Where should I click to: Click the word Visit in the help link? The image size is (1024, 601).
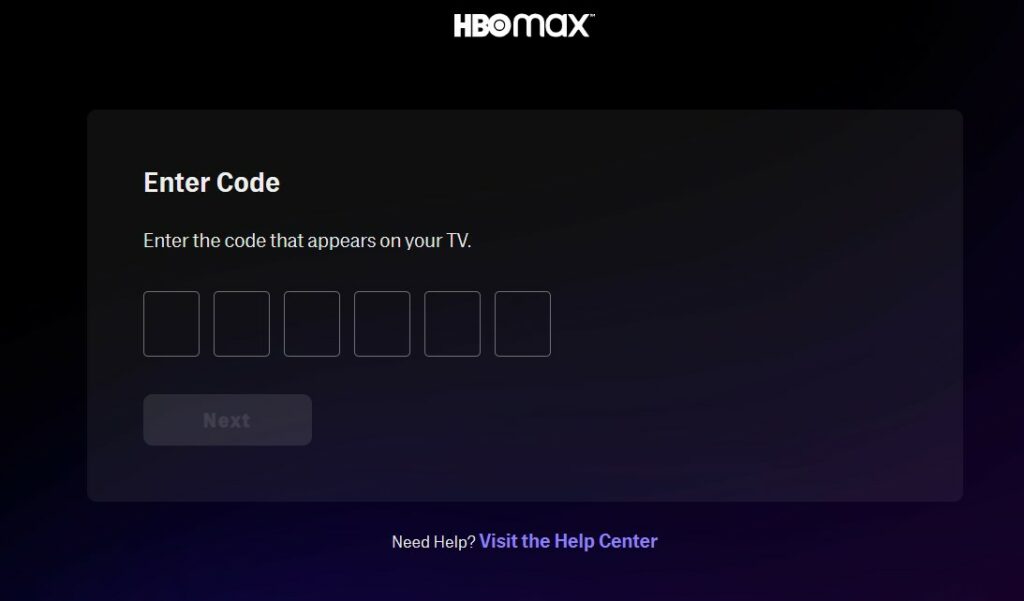click(498, 541)
